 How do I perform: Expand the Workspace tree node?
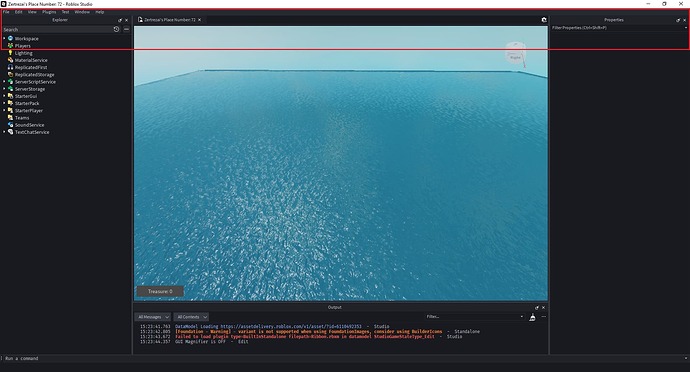4,38
